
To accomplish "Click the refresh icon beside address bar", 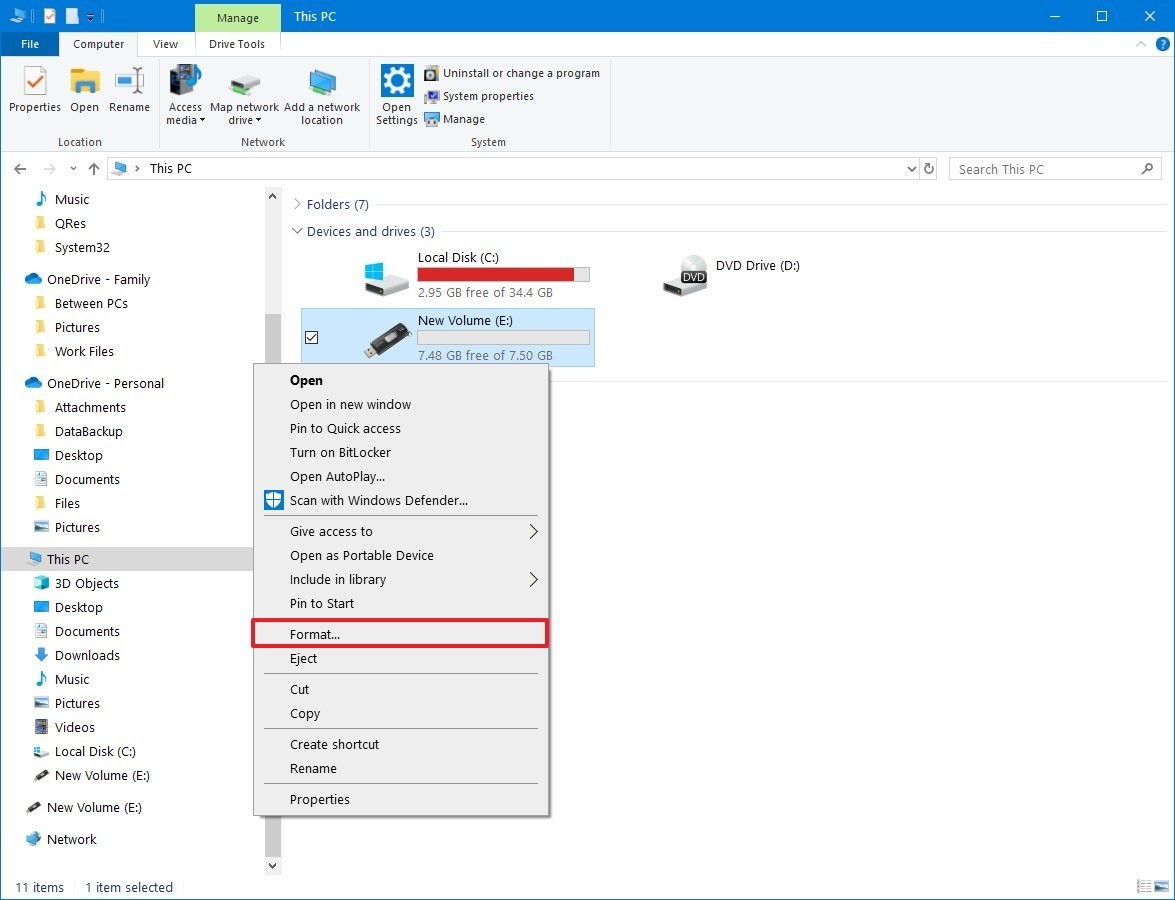I will tap(929, 169).
